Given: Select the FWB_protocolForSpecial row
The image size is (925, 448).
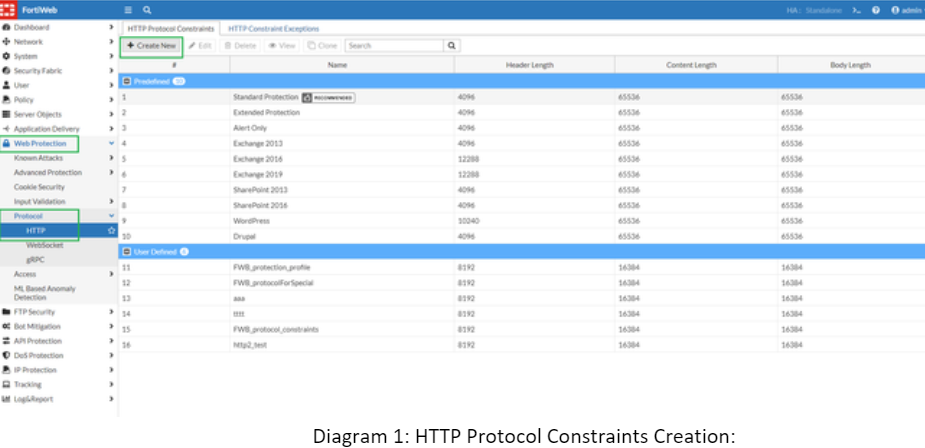Looking at the screenshot, I should point(521,283).
